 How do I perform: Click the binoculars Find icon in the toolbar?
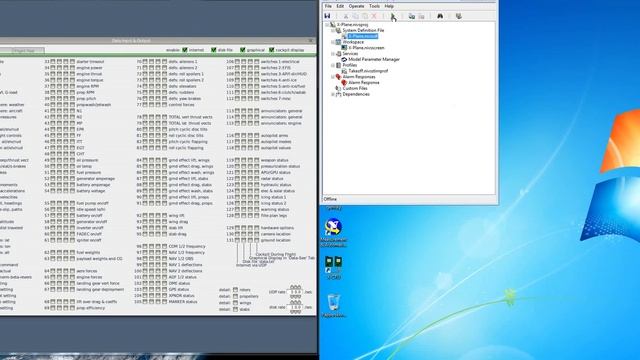point(440,16)
